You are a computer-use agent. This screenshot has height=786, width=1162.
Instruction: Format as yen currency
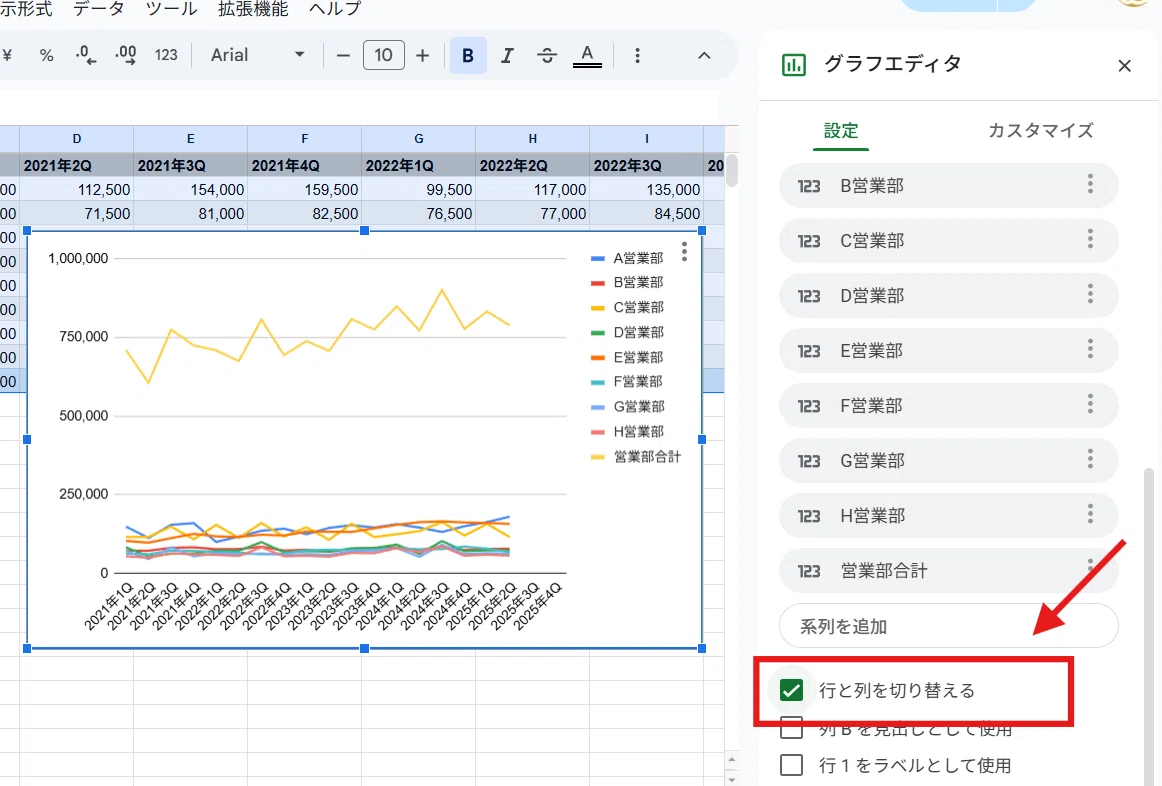7,56
